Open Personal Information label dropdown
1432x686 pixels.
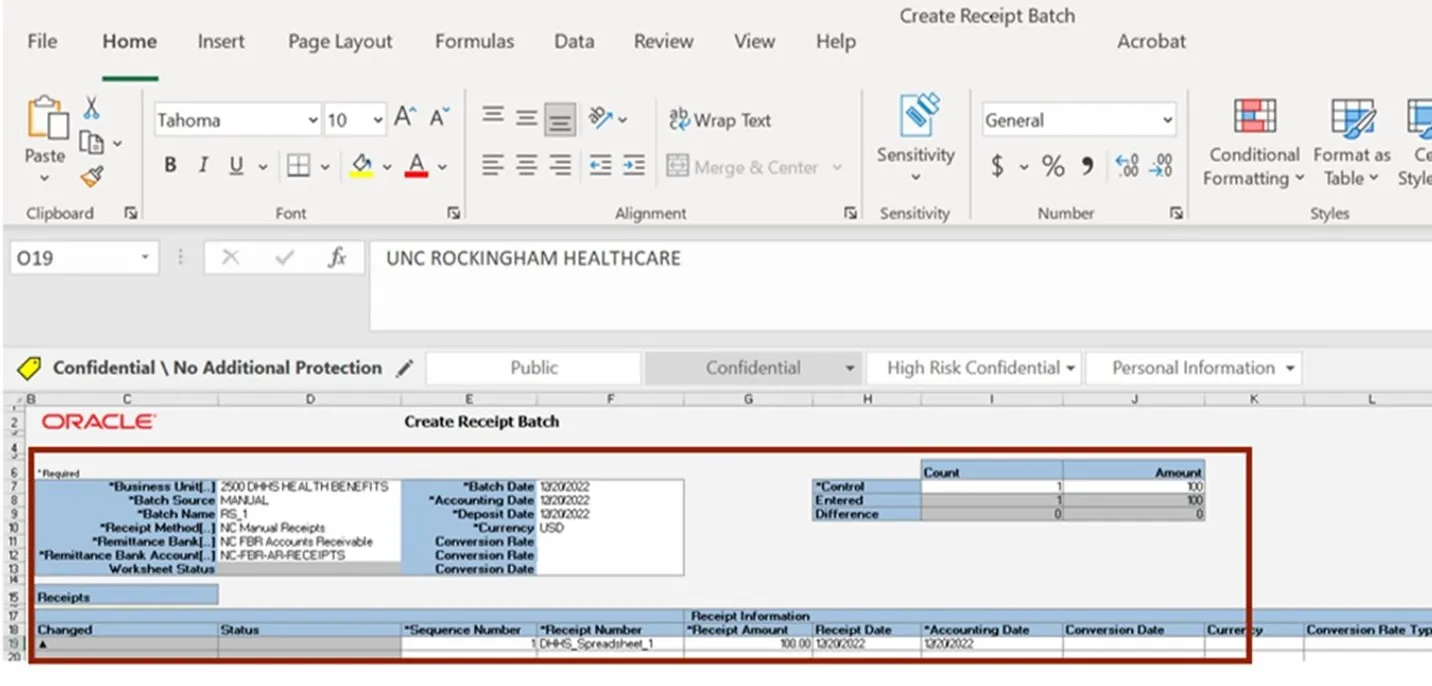(x=1290, y=368)
